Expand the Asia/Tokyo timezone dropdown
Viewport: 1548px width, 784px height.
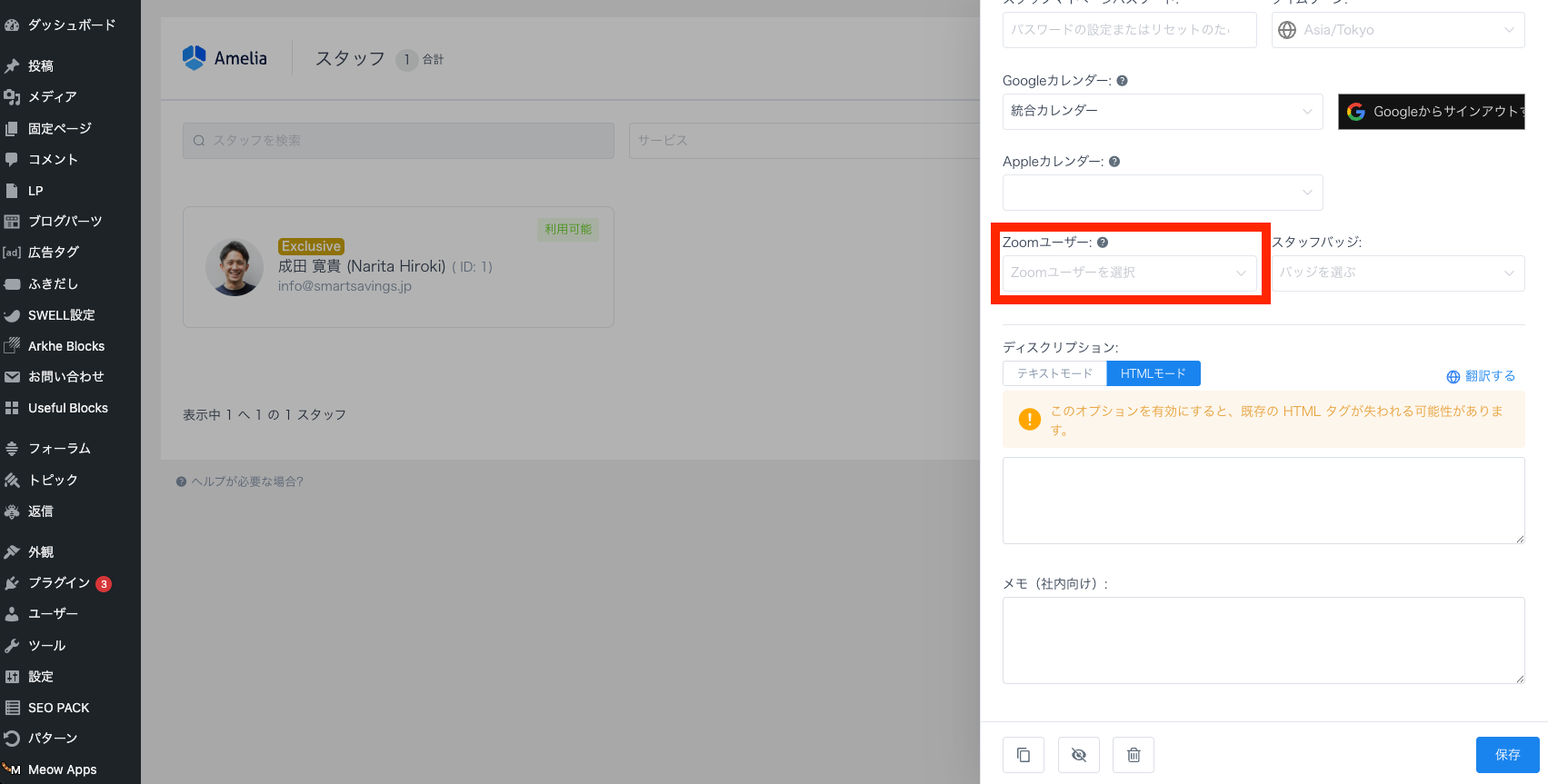click(x=1397, y=30)
